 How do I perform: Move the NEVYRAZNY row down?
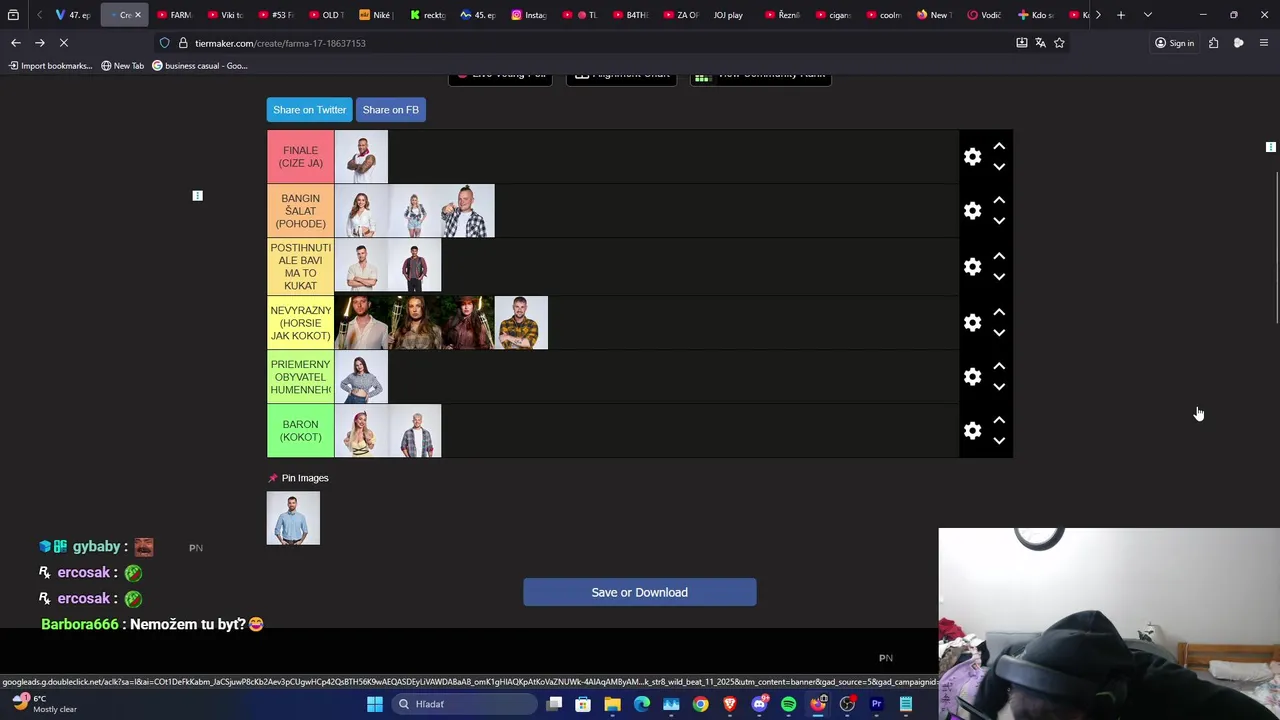click(999, 333)
